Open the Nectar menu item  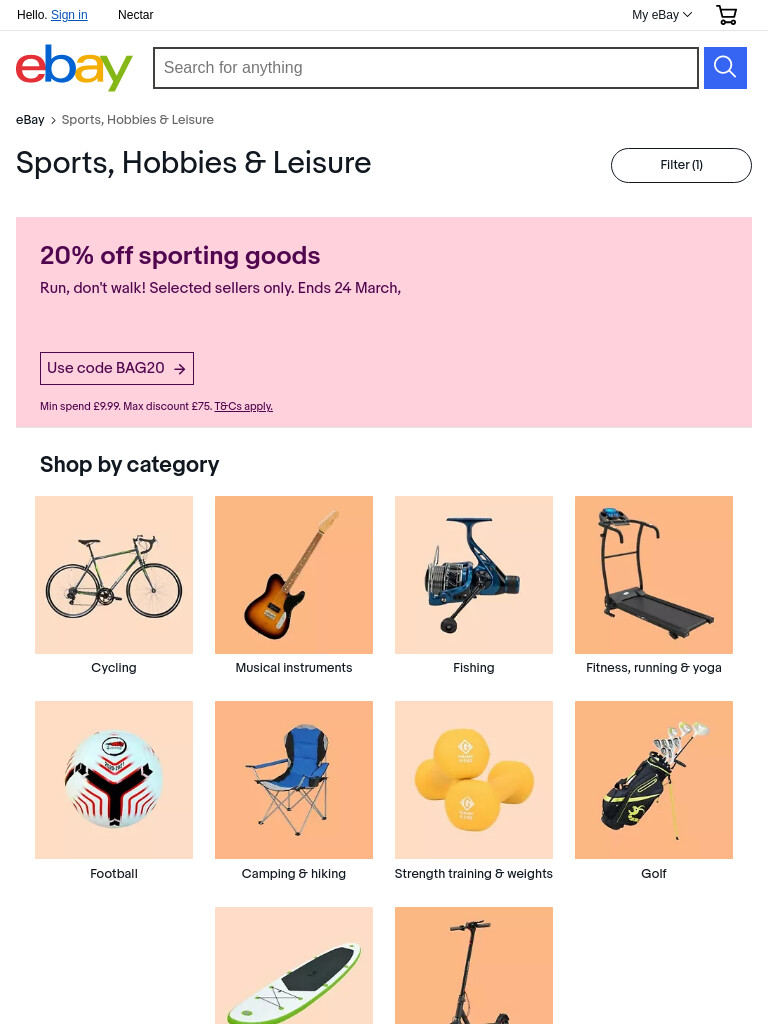coord(135,14)
